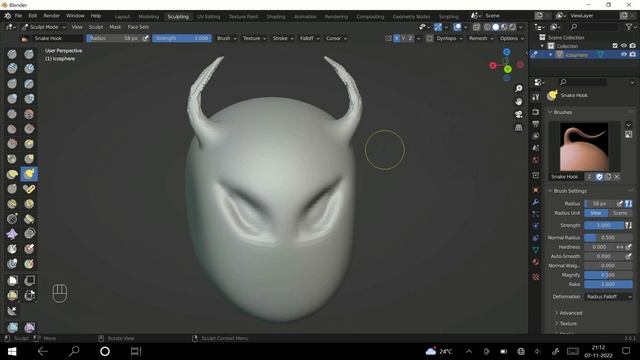Screen dimensions: 640x360
Task: Unlink brush with the X button
Action: click(617, 177)
